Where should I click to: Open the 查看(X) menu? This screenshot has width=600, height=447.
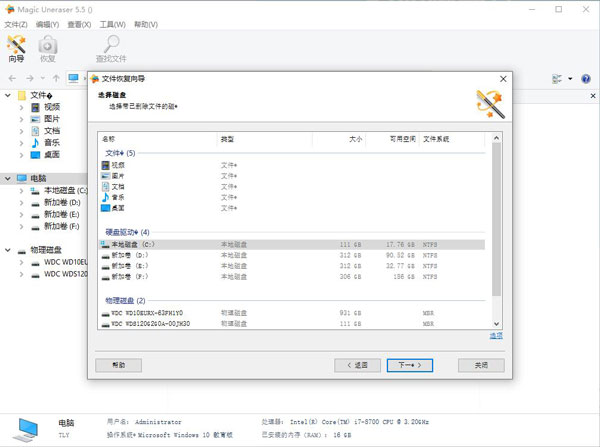tap(79, 24)
